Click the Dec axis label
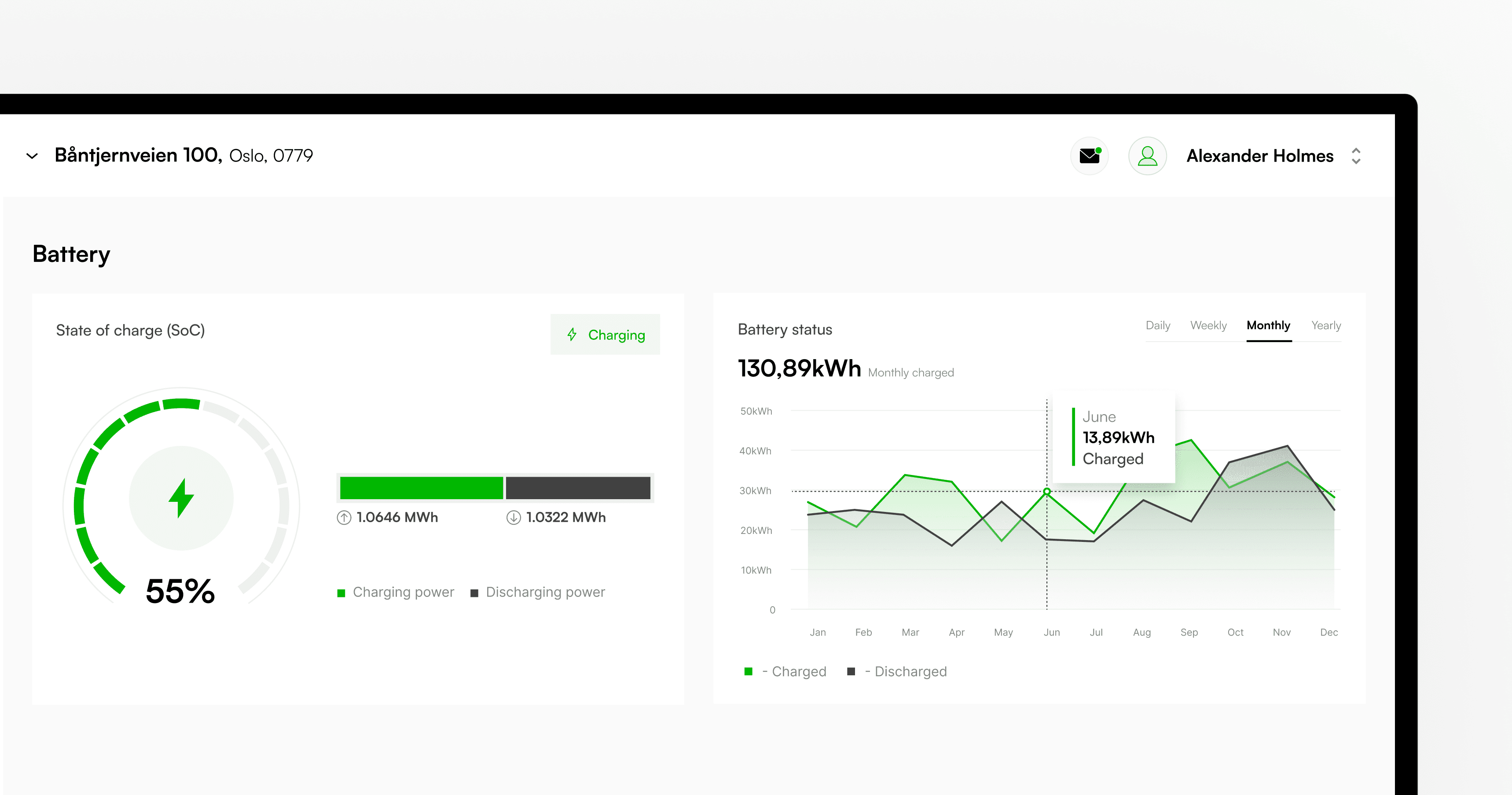Viewport: 1512px width, 795px height. (x=1329, y=633)
